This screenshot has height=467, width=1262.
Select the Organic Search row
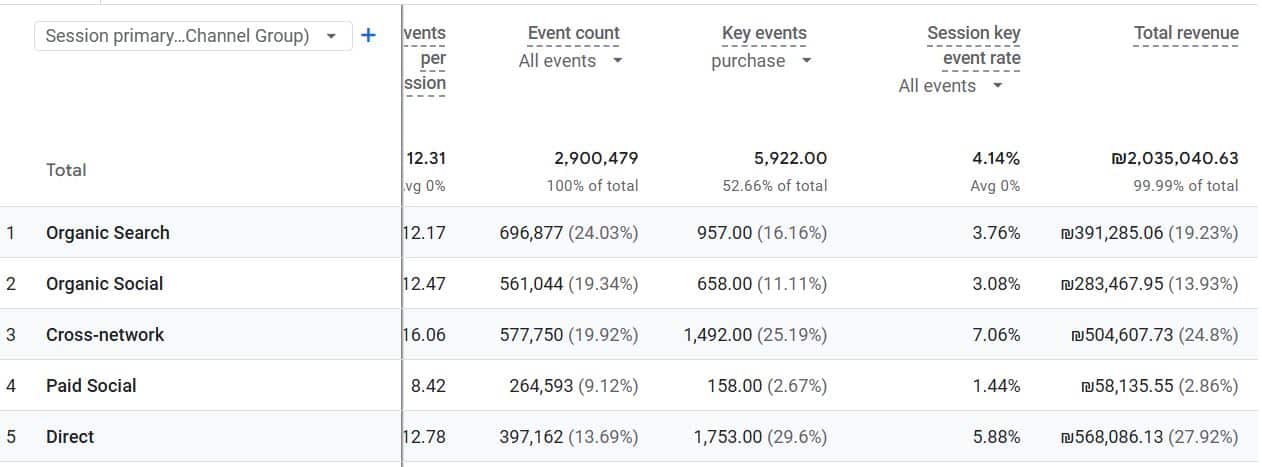tap(108, 233)
